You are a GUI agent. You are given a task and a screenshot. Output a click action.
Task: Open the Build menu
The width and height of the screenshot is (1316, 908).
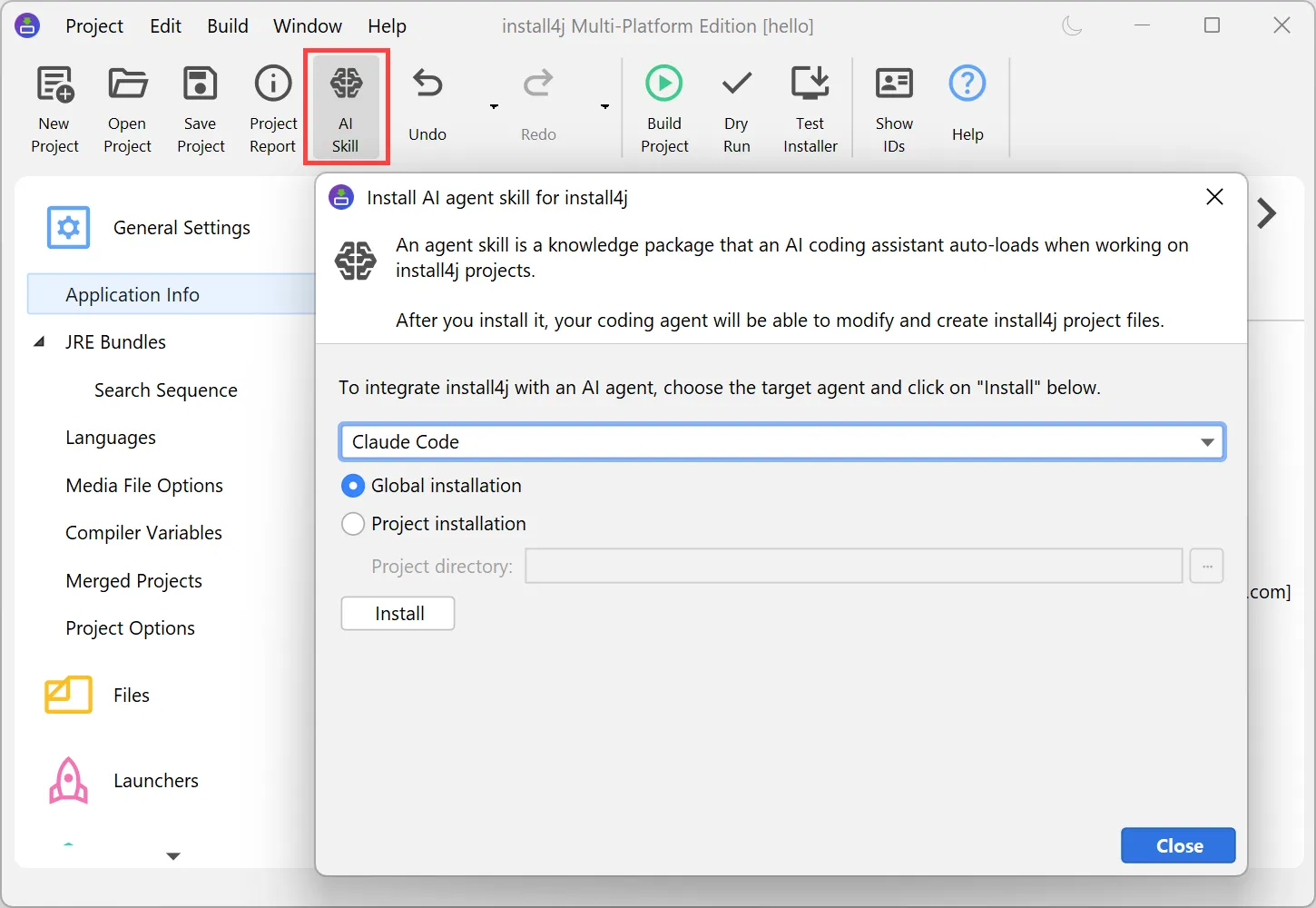(x=228, y=25)
